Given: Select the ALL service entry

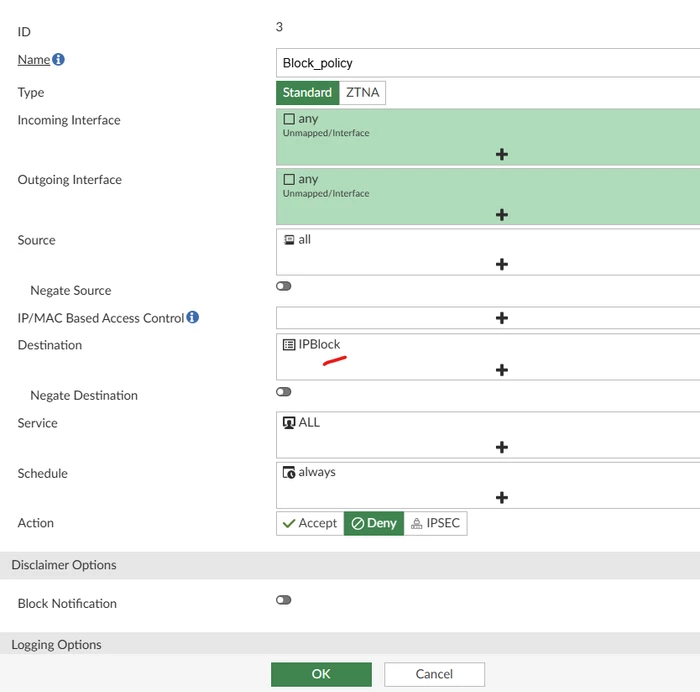Looking at the screenshot, I should (301, 422).
